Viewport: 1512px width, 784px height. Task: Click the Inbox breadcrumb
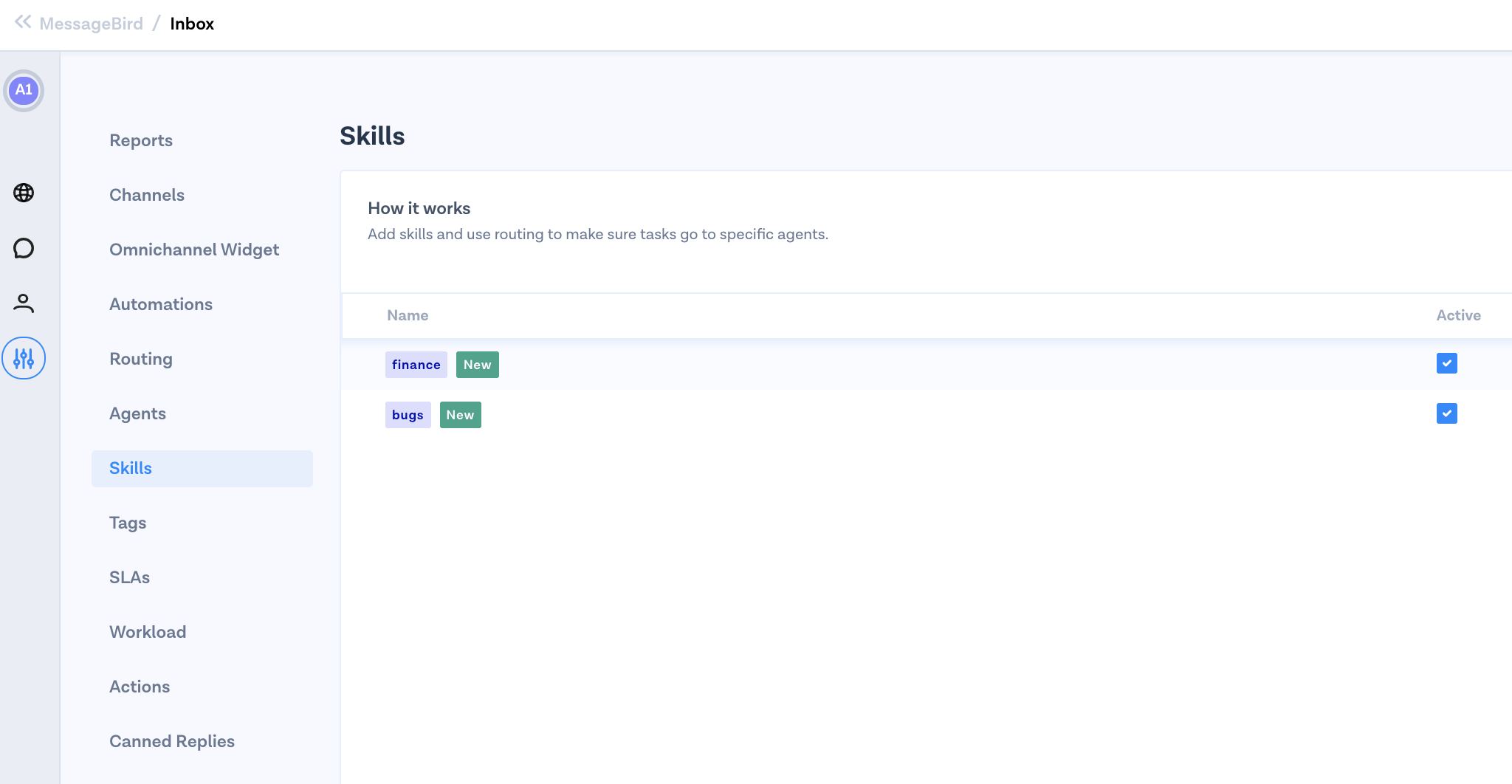coord(192,24)
